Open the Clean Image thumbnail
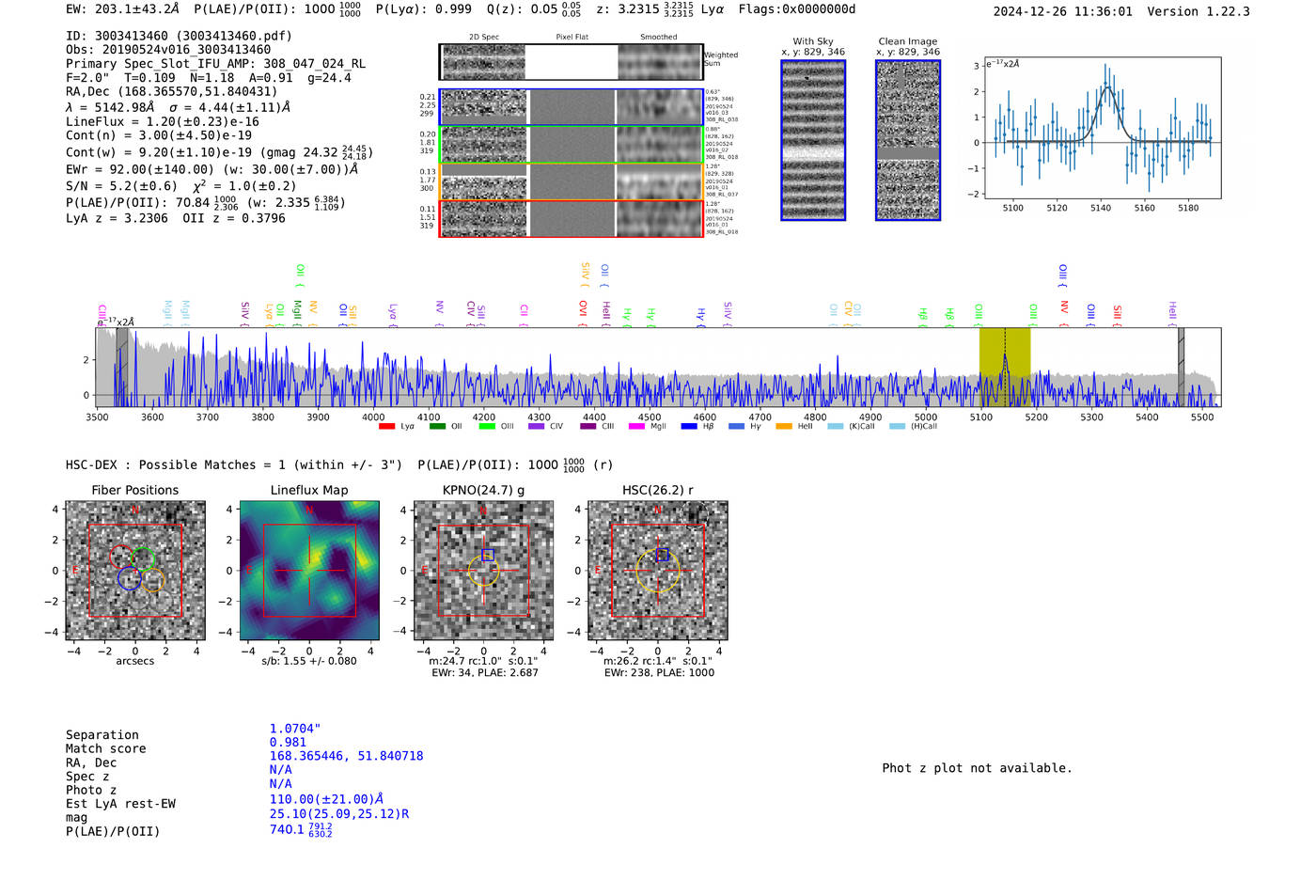The image size is (1316, 896). (907, 140)
